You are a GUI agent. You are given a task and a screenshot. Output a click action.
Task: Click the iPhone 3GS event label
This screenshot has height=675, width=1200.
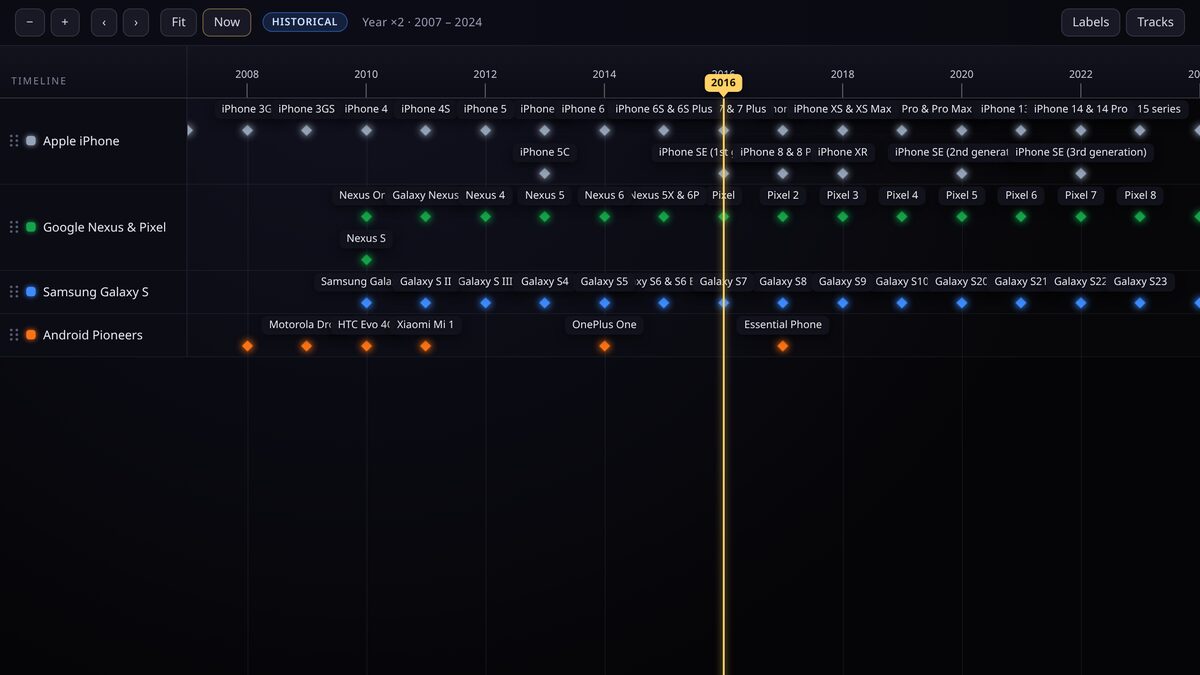coord(307,109)
